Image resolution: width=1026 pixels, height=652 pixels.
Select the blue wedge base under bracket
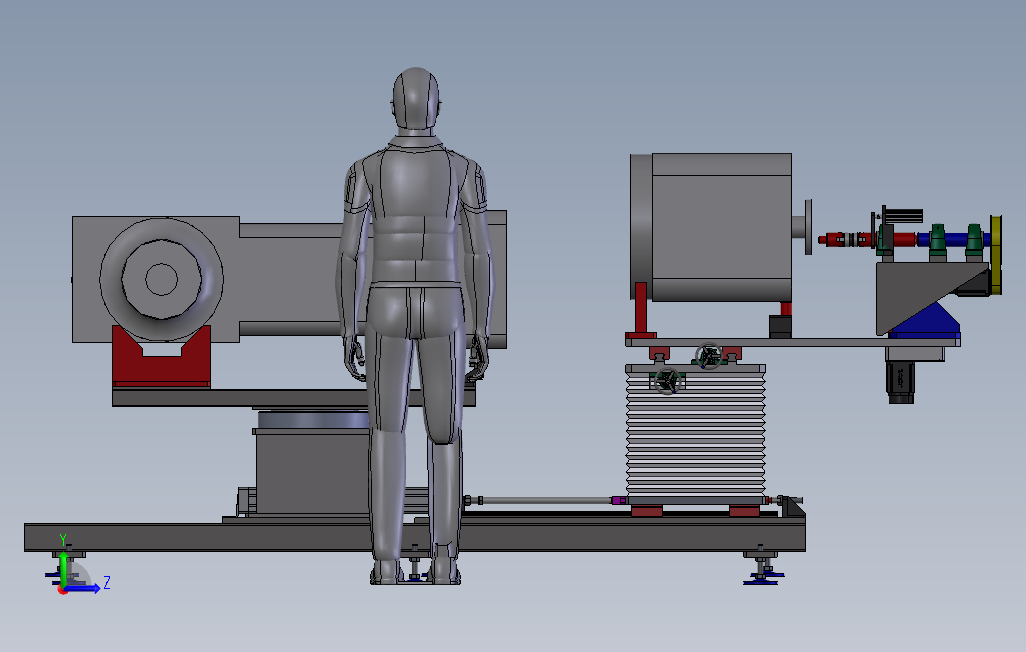928,323
